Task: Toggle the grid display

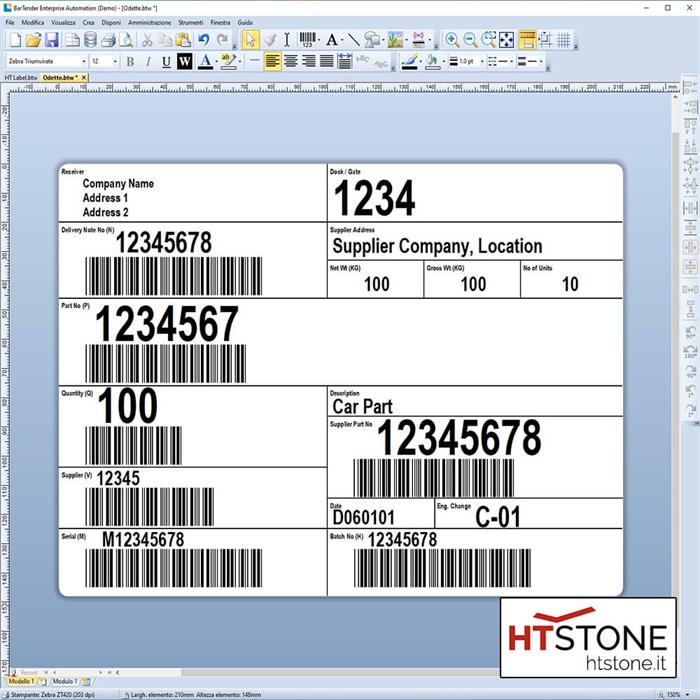Action: coord(563,40)
